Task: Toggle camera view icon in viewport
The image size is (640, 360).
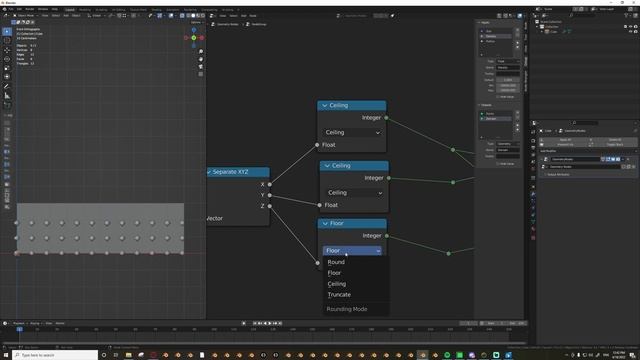Action: pyautogui.click(x=201, y=67)
